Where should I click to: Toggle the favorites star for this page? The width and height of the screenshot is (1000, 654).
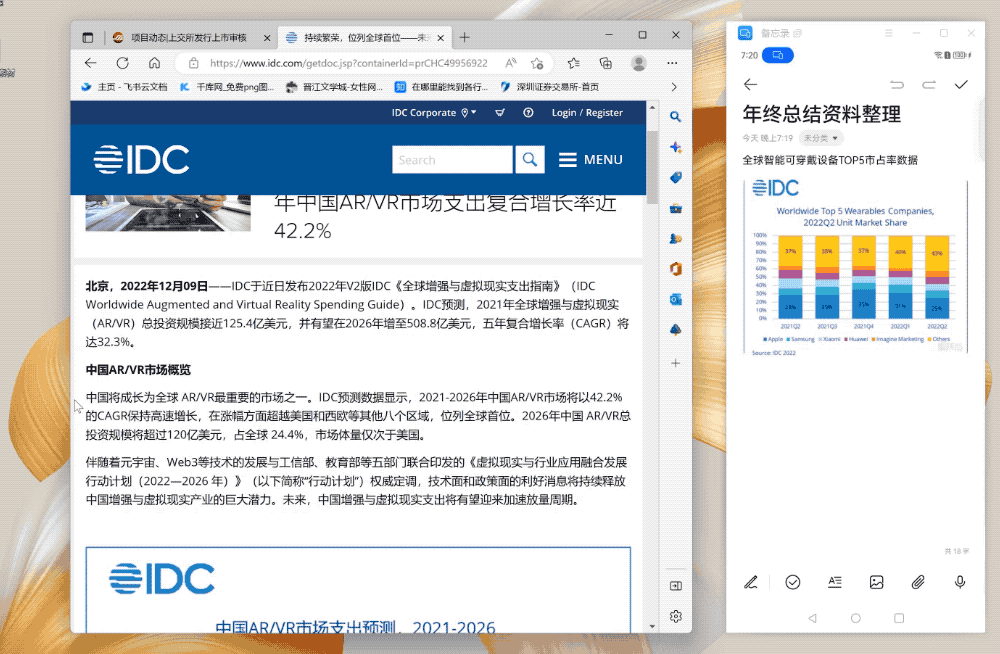[x=536, y=61]
